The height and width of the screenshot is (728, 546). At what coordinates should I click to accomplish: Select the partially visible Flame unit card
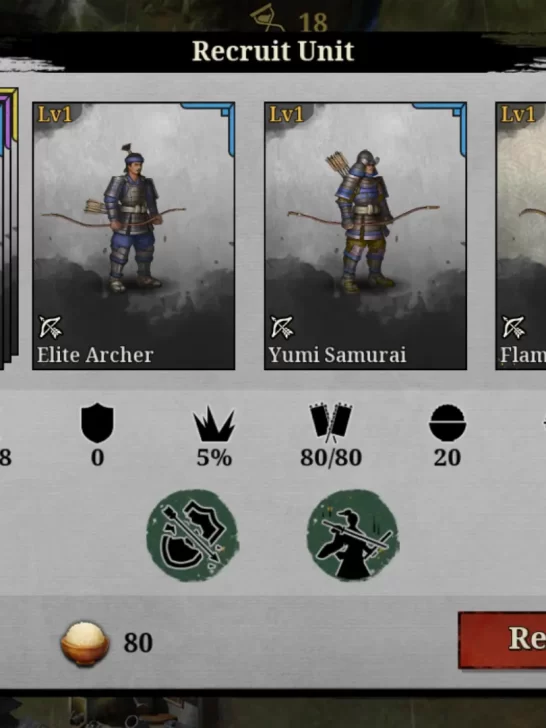tap(520, 236)
